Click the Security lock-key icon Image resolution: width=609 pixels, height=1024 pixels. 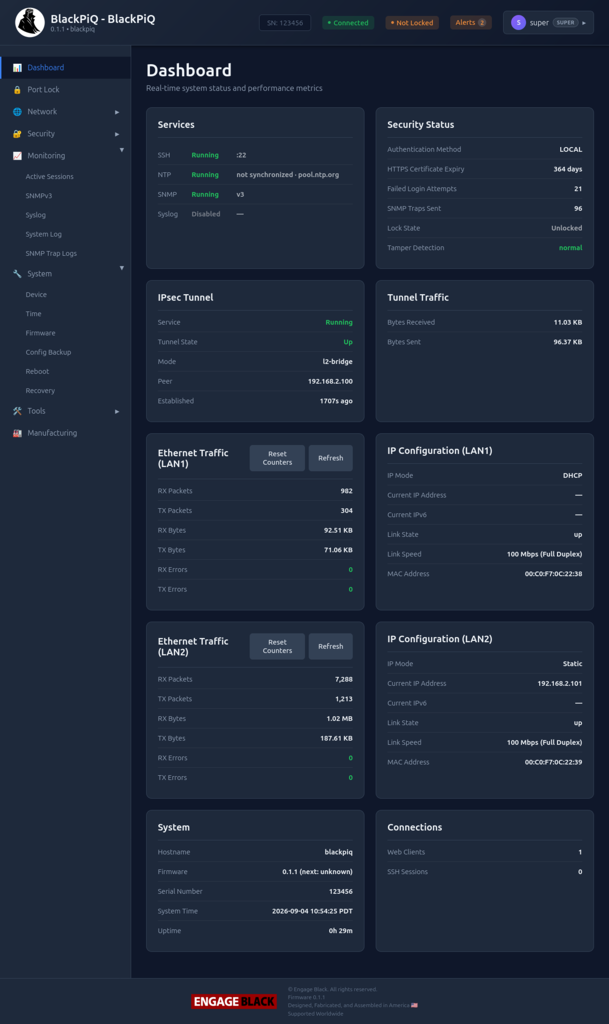pos(17,134)
